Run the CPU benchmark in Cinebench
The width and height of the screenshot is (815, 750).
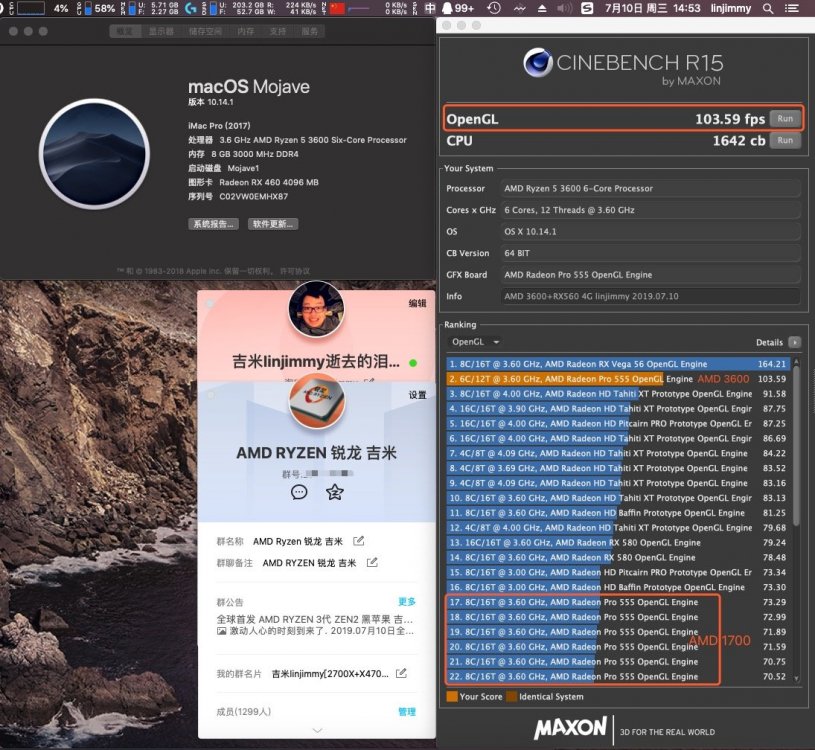coord(785,140)
